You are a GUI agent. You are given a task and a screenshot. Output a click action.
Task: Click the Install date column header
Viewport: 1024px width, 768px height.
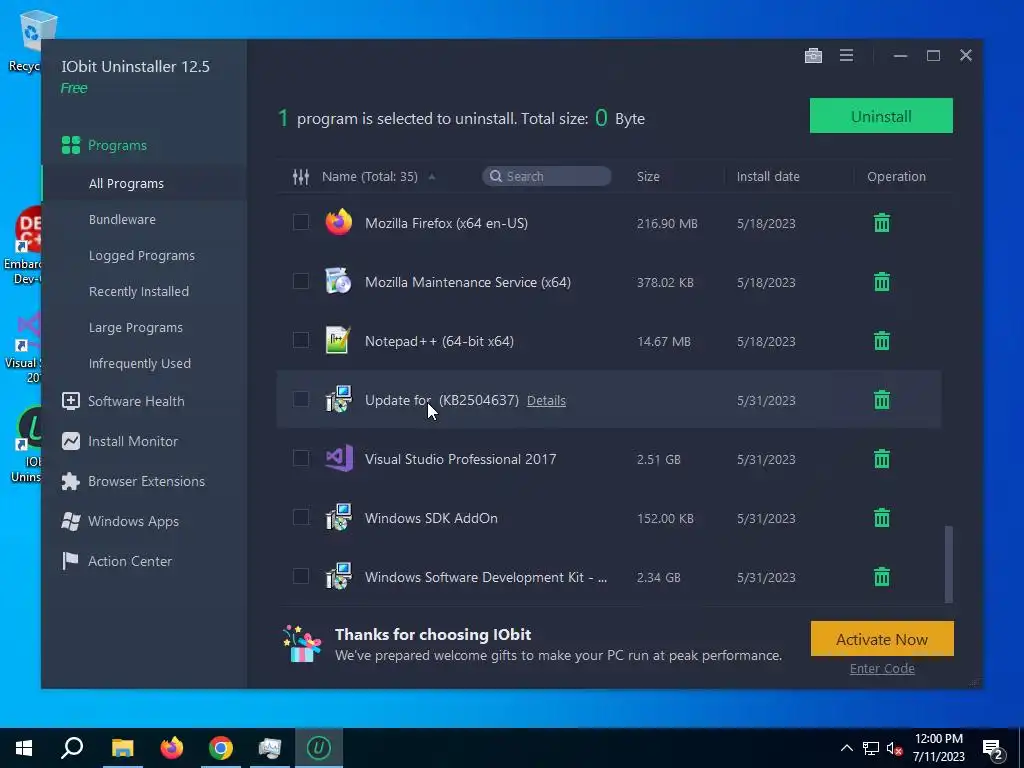point(768,176)
